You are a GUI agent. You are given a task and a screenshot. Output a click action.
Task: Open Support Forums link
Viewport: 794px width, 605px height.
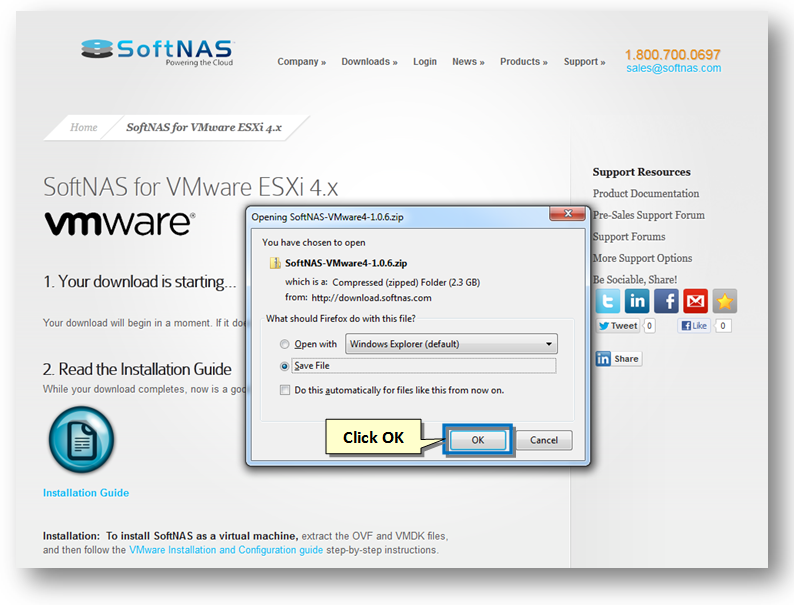[629, 236]
